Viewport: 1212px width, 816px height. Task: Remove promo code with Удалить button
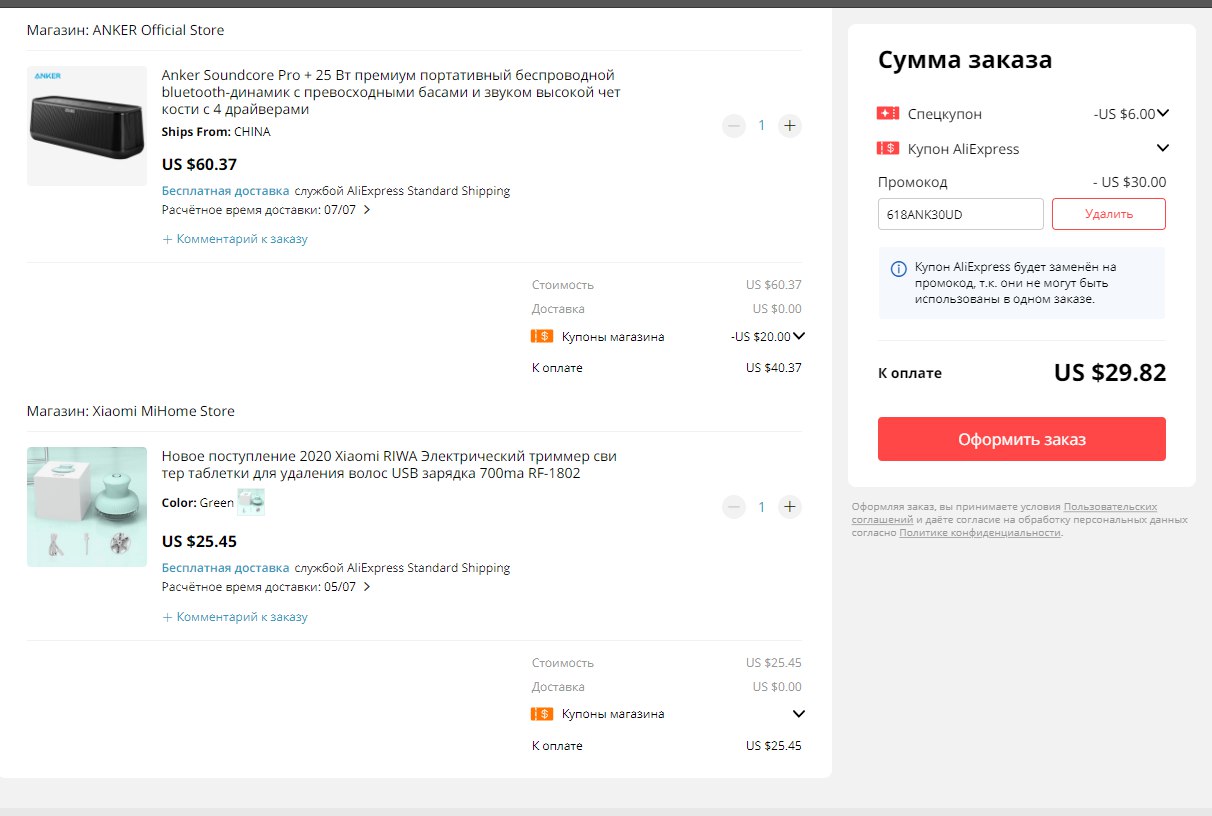[1109, 214]
